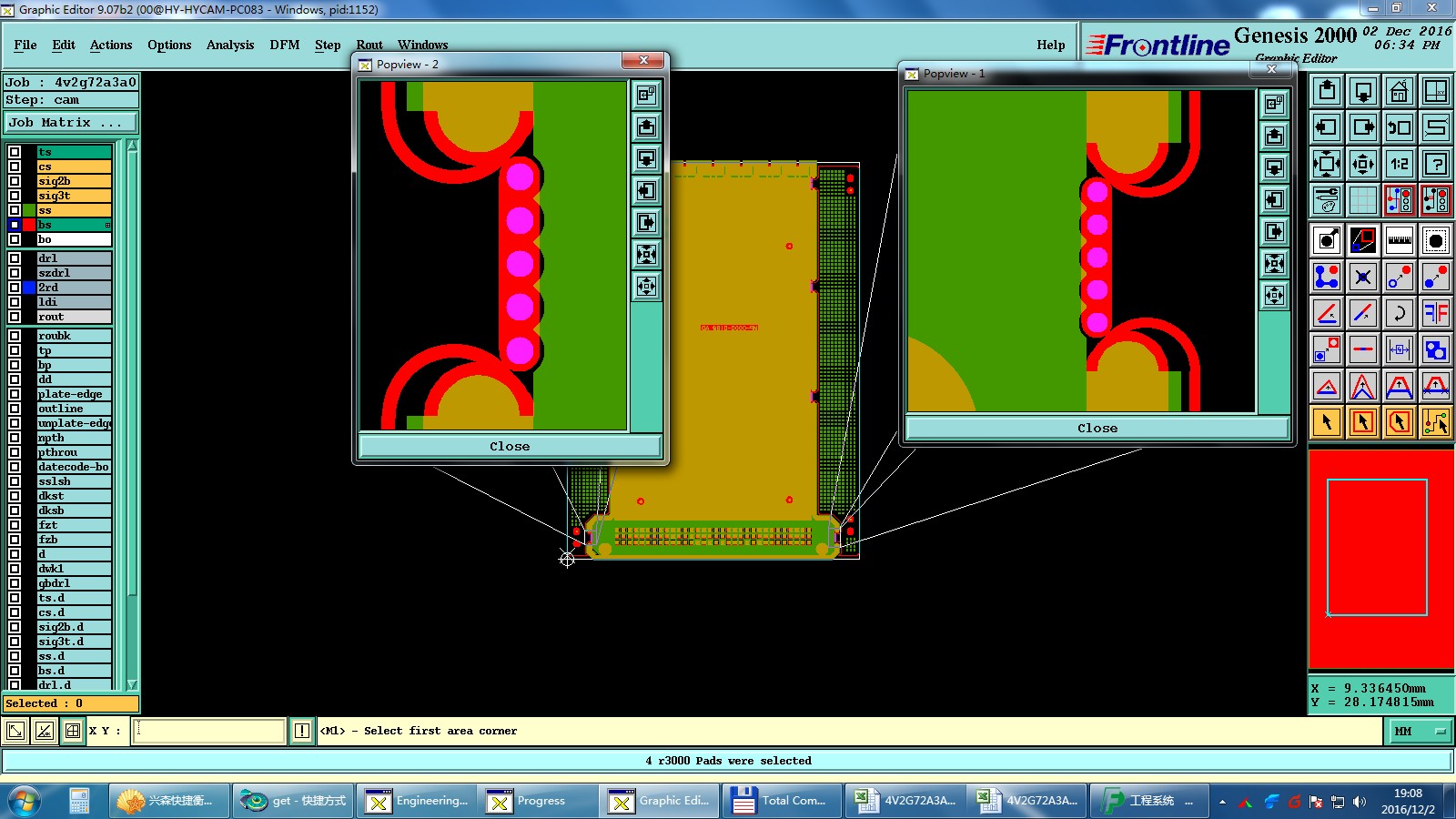Screen dimensions: 1456x819
Task: Click pan right icon in Popview - 1
Action: pyautogui.click(x=1274, y=231)
